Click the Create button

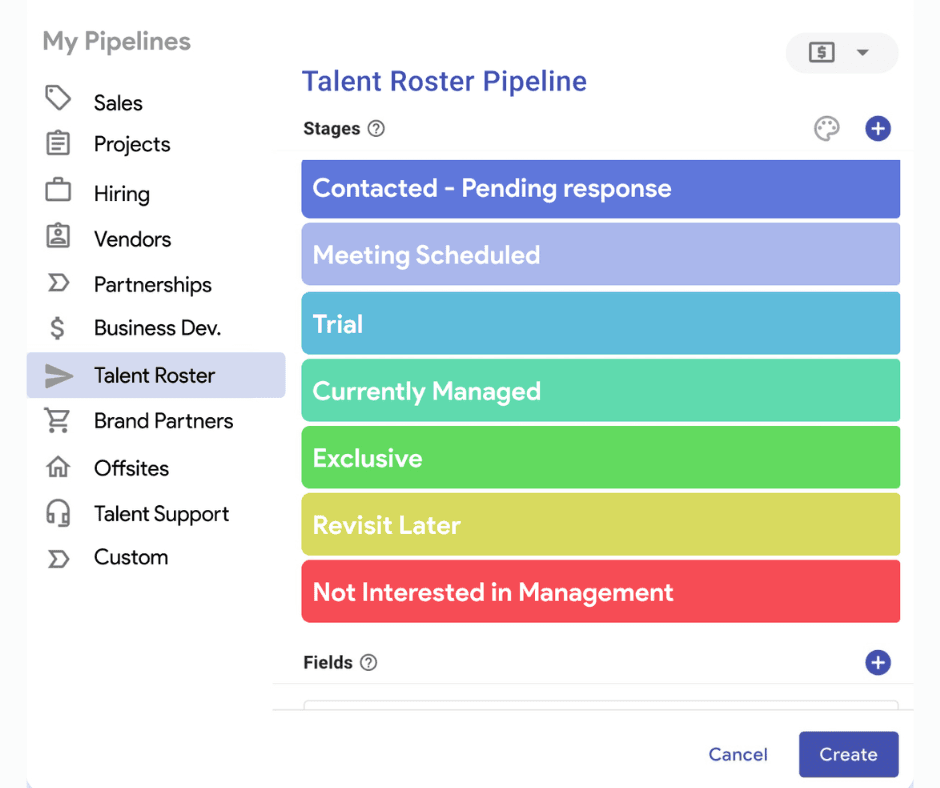click(x=848, y=754)
